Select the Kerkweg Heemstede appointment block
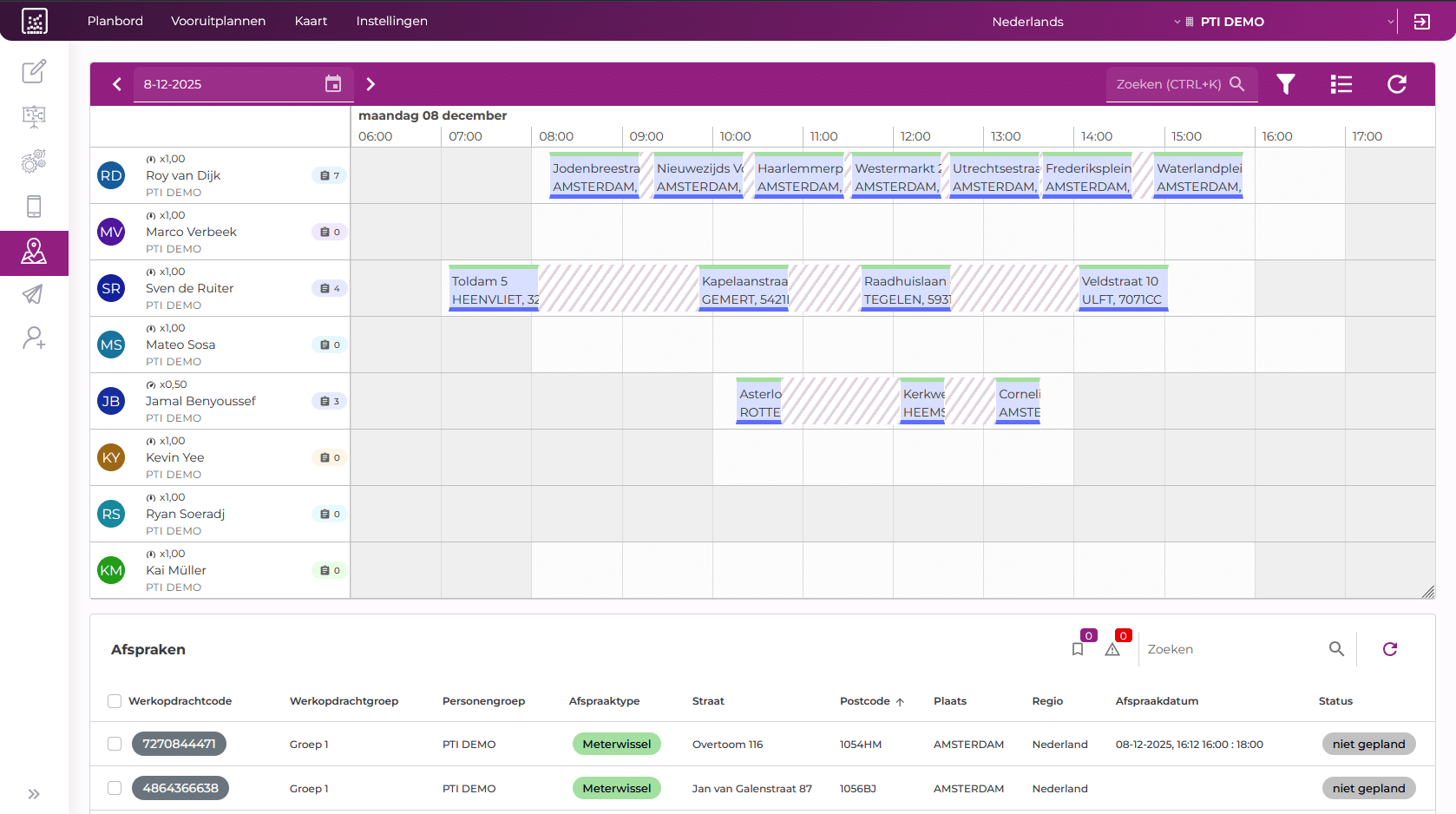This screenshot has width=1456, height=814. pos(922,401)
